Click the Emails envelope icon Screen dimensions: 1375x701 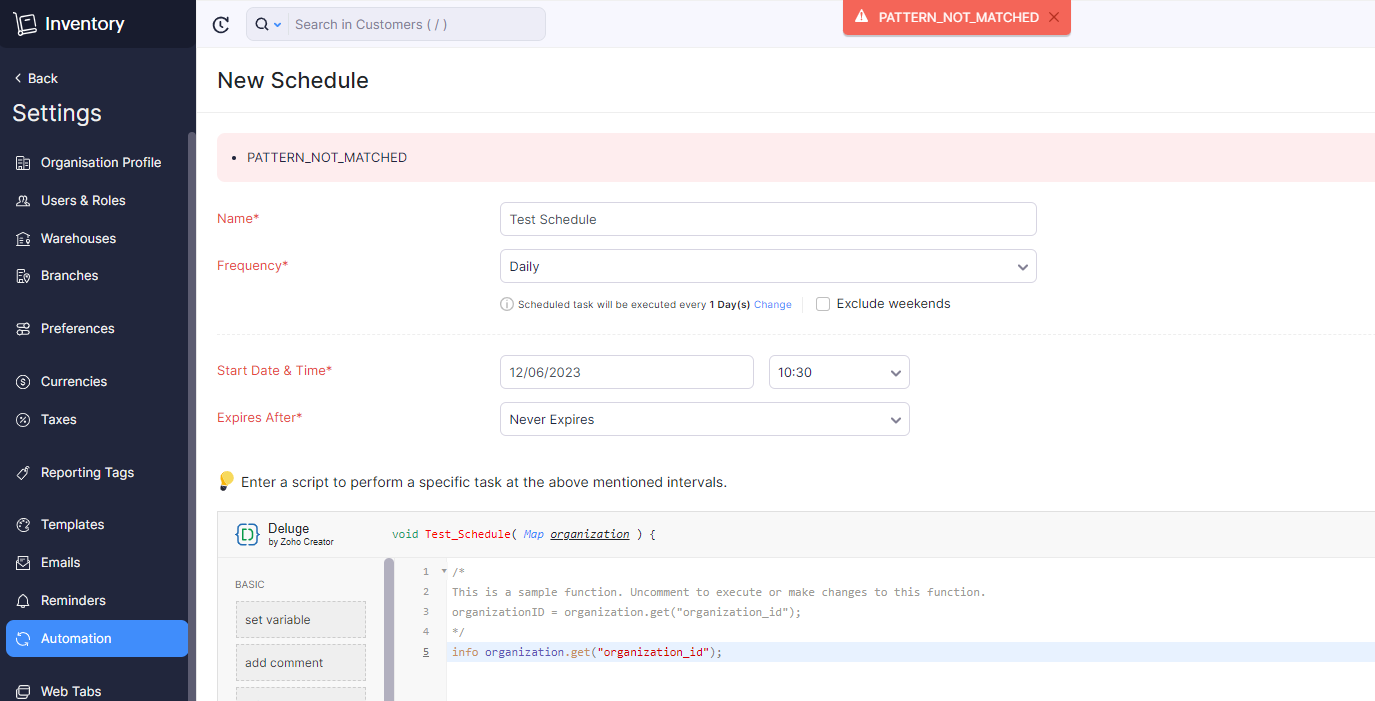click(x=23, y=563)
